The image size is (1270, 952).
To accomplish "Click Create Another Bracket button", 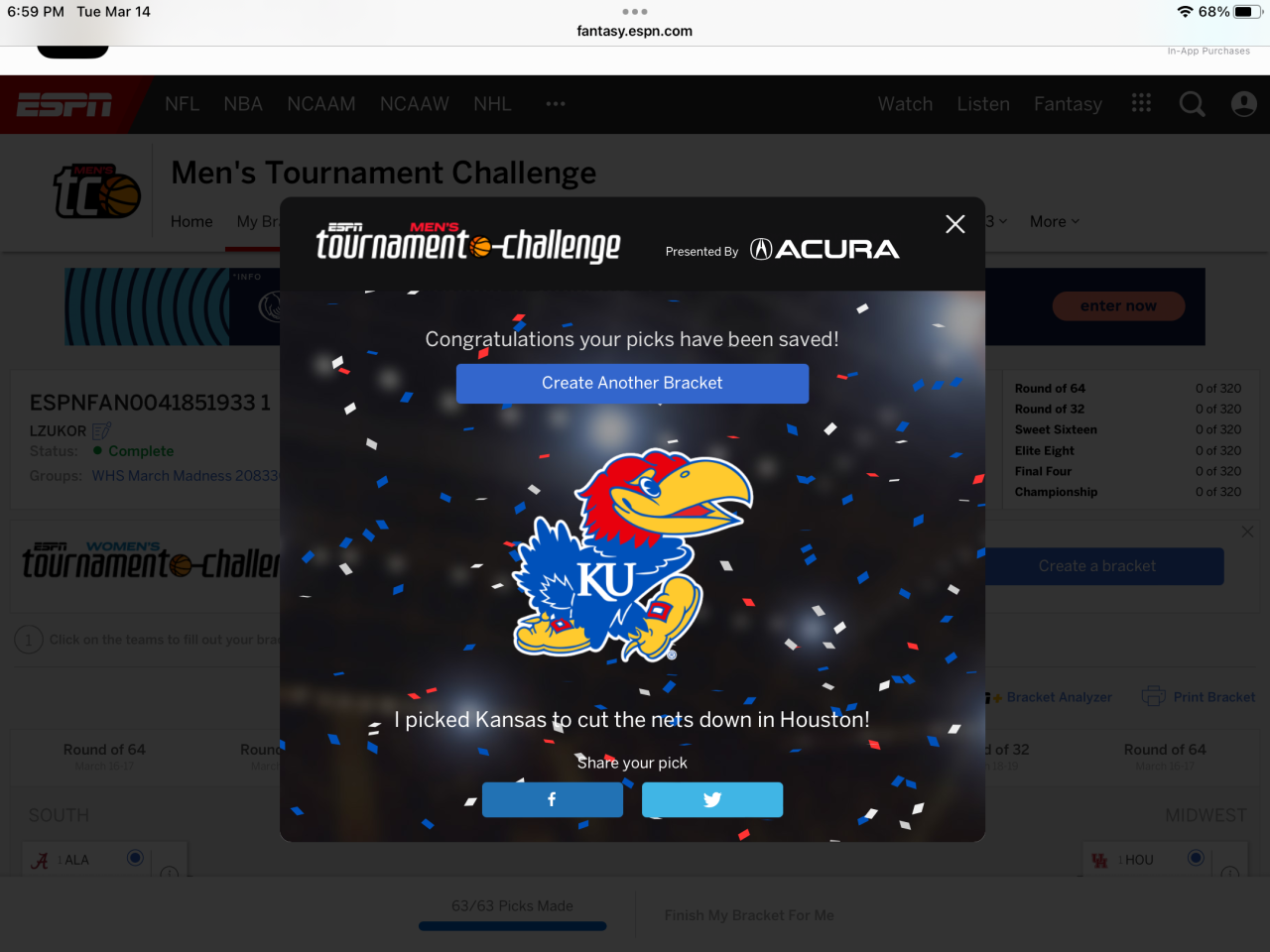I will 632,383.
